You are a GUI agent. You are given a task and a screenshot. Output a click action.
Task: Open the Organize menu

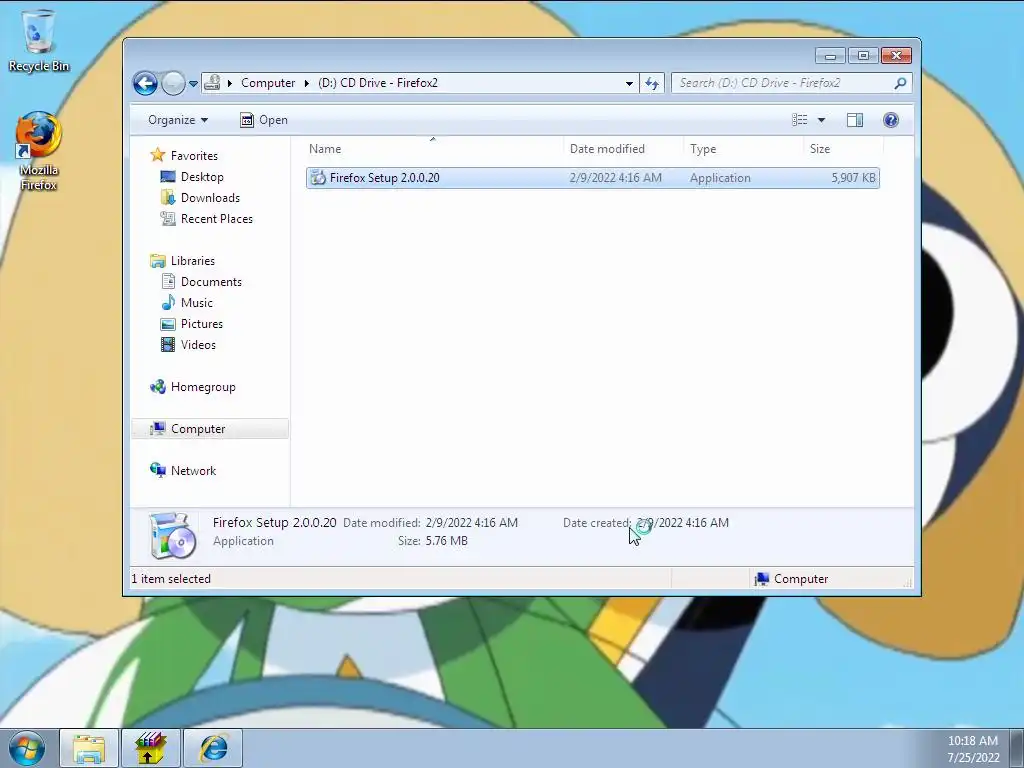178,120
